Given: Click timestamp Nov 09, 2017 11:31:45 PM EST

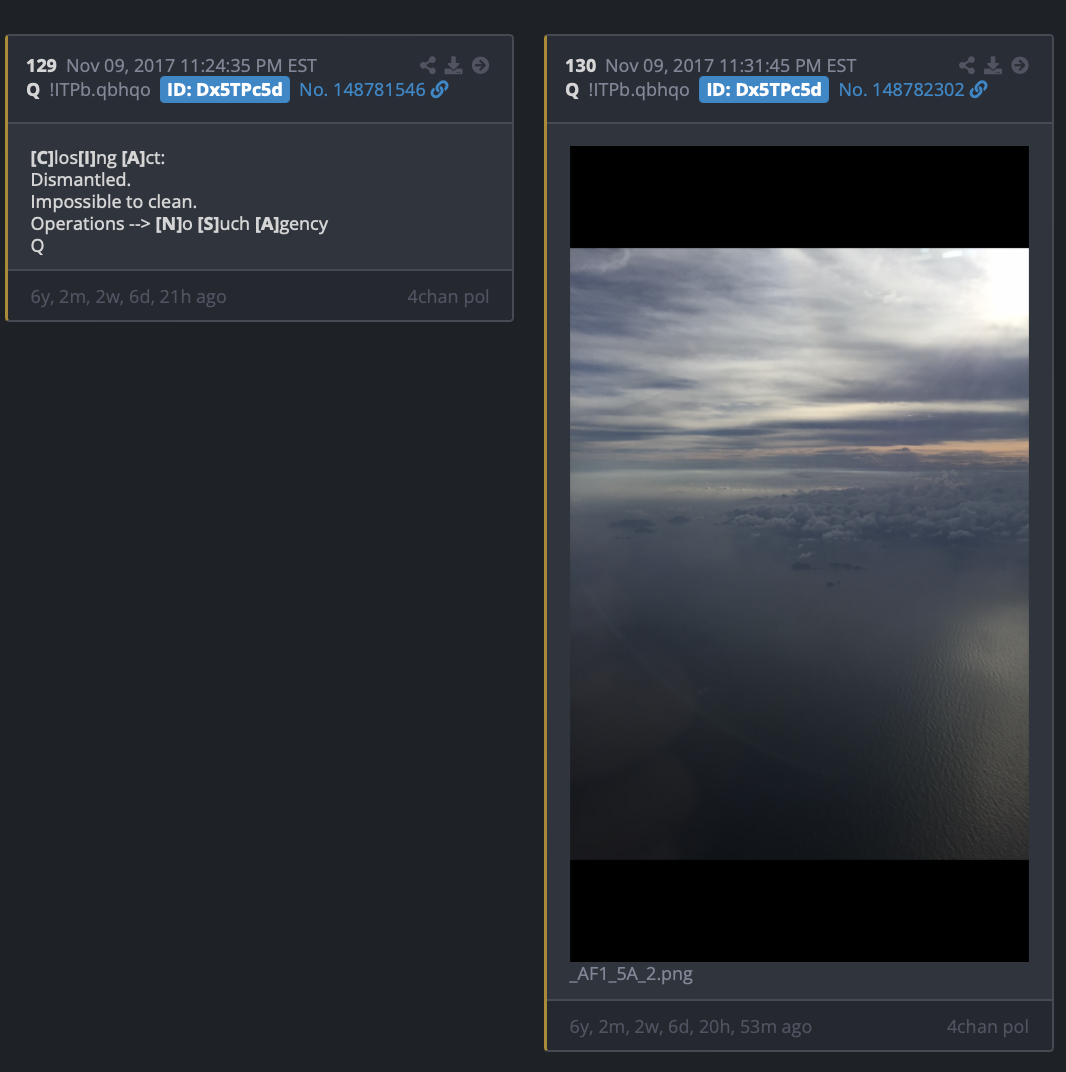Looking at the screenshot, I should [730, 66].
